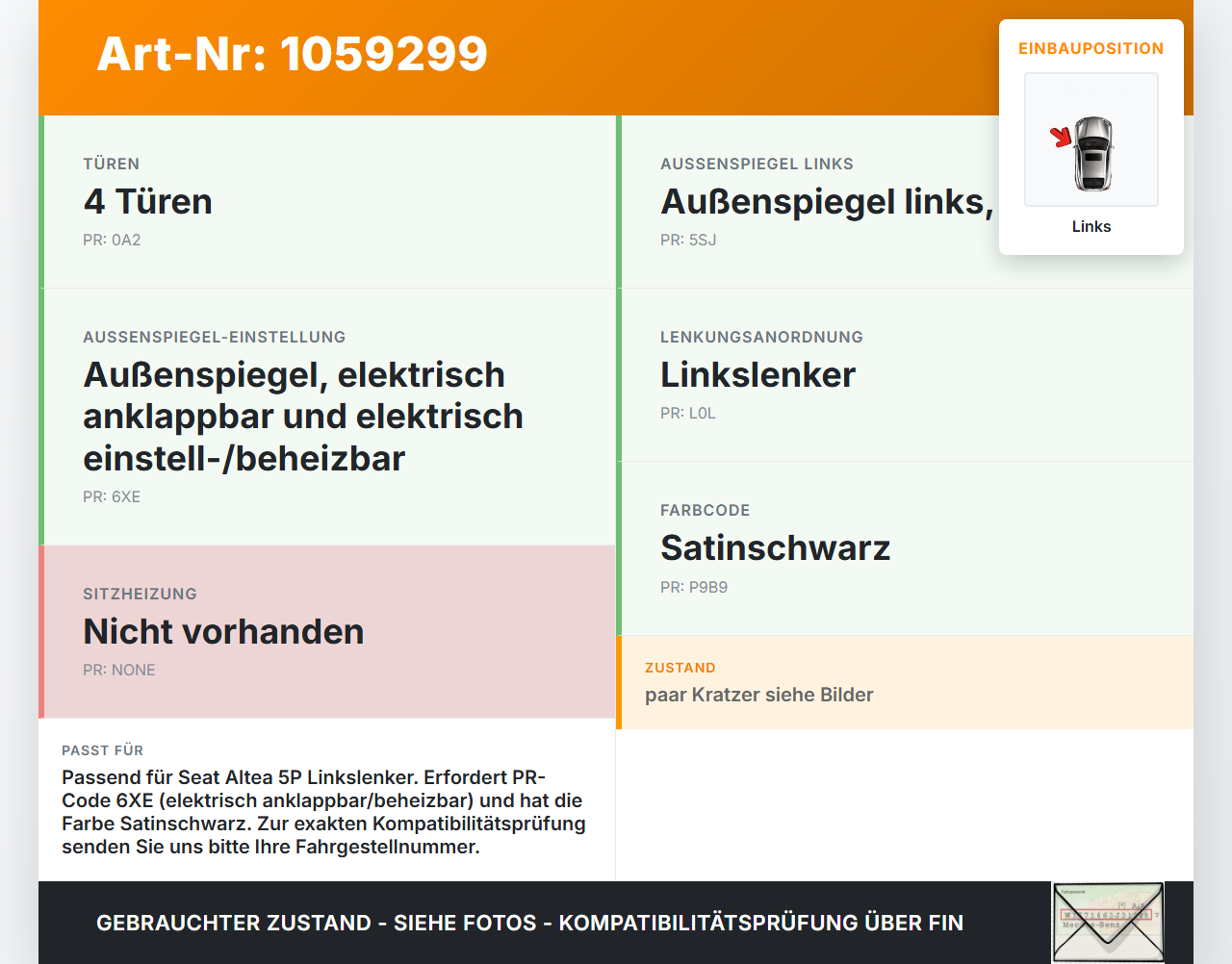1232x964 pixels.
Task: Click the GEBRAUCHTER ZUSTAND footer banner text
Action: tap(529, 923)
